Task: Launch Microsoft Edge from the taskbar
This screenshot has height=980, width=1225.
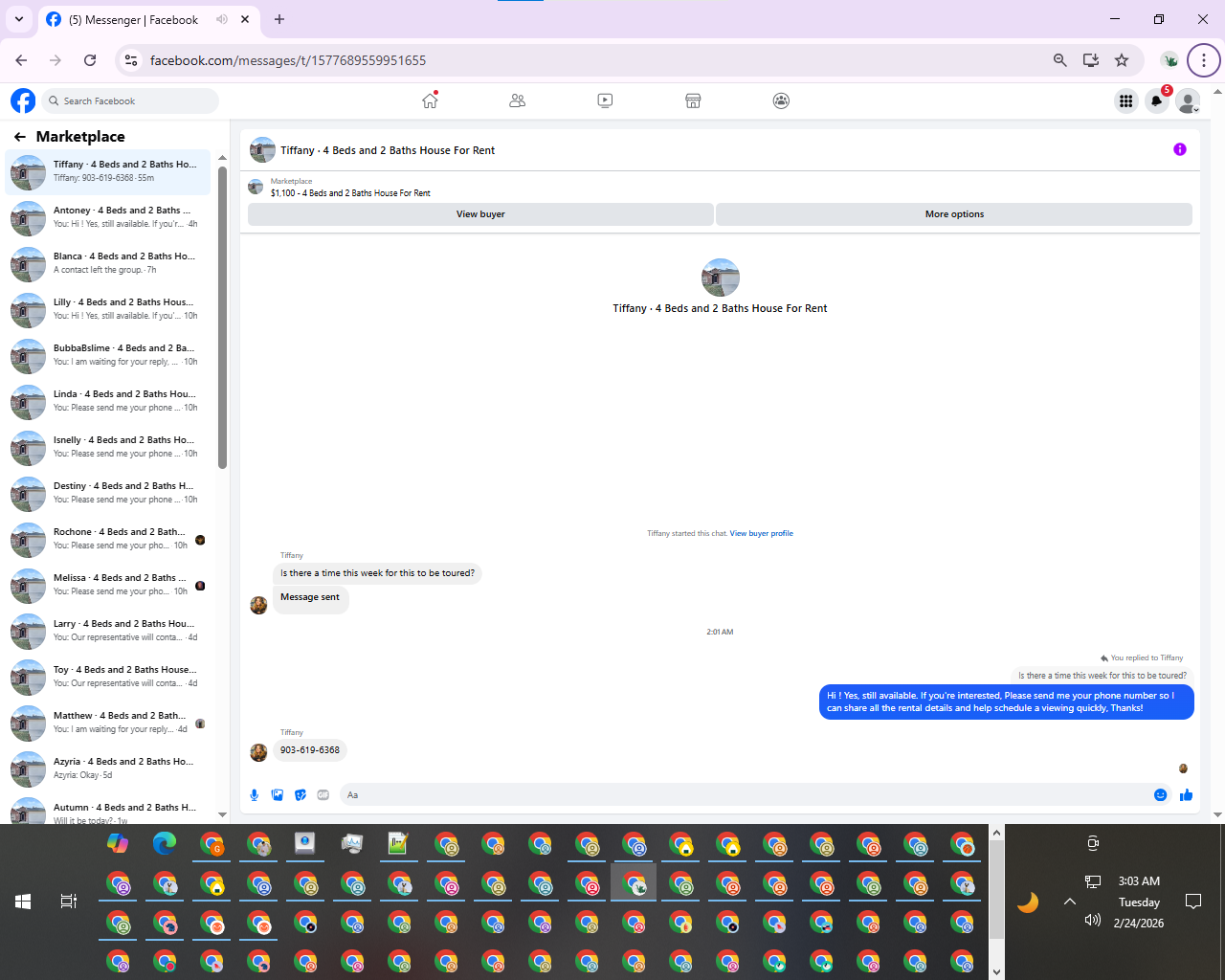Action: 165,843
